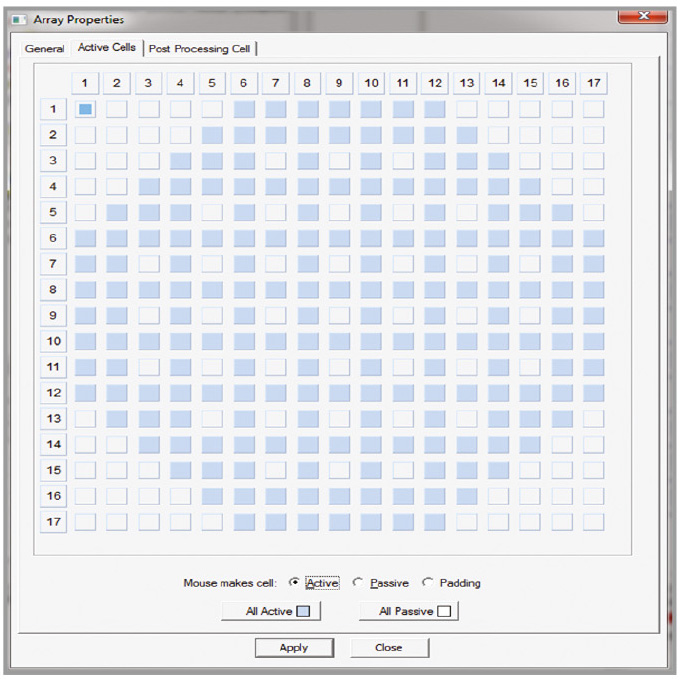Toggle the cell at row 17, column 1
This screenshot has width=684, height=681.
[85, 521]
